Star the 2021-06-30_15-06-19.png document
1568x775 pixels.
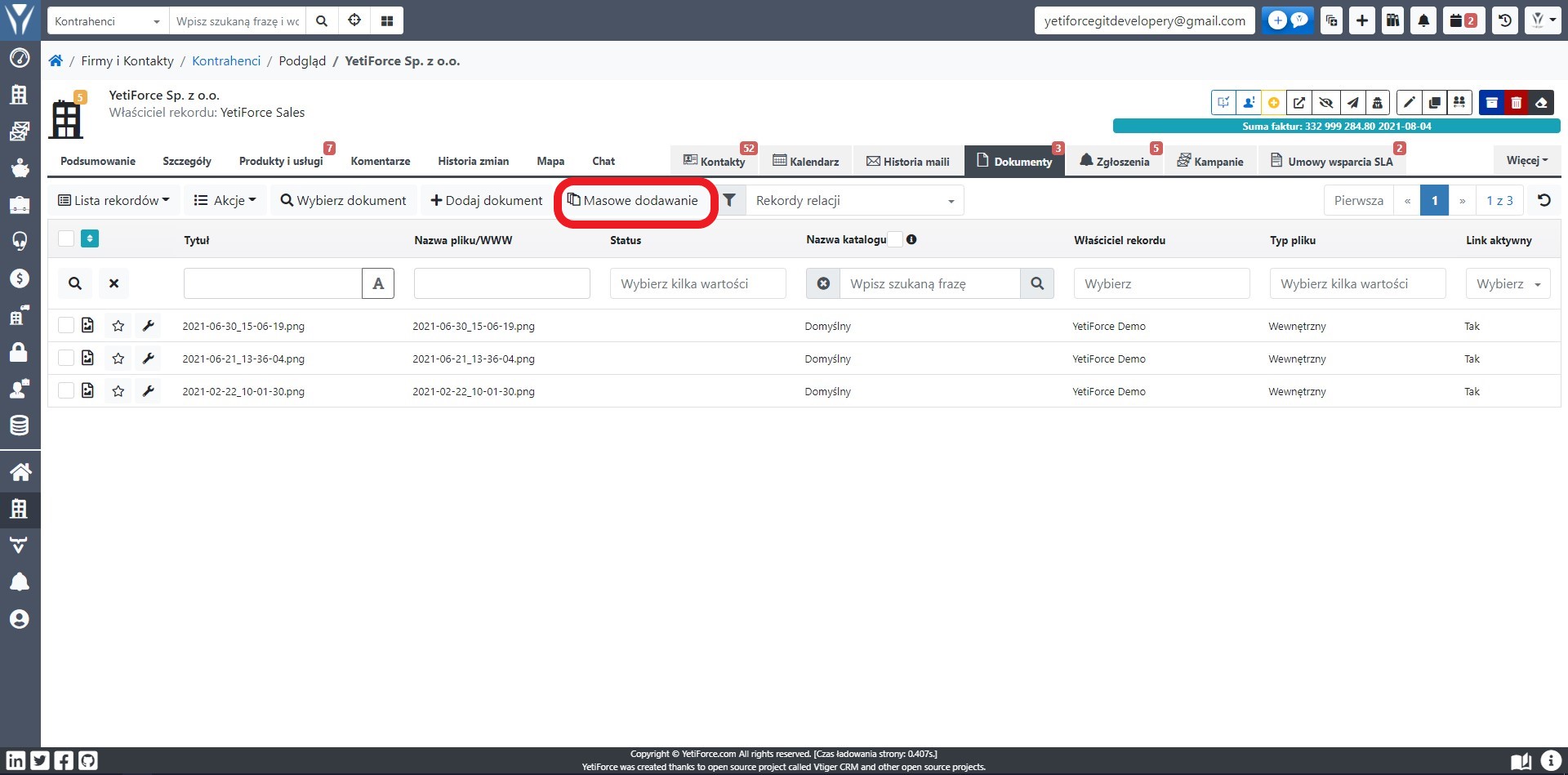118,325
